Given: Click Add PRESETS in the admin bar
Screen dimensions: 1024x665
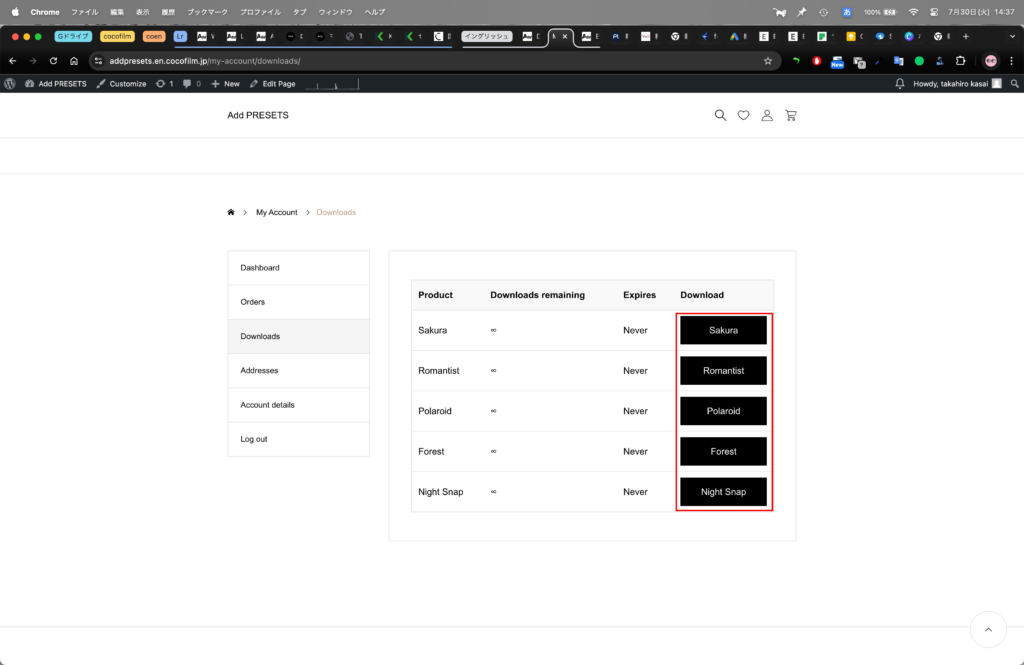Looking at the screenshot, I should [x=56, y=84].
